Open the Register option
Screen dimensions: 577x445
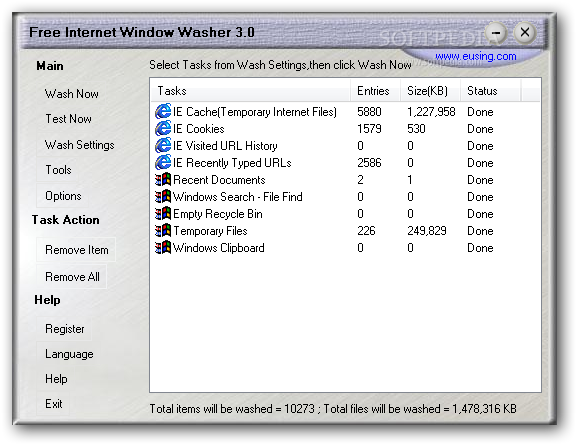[65, 329]
